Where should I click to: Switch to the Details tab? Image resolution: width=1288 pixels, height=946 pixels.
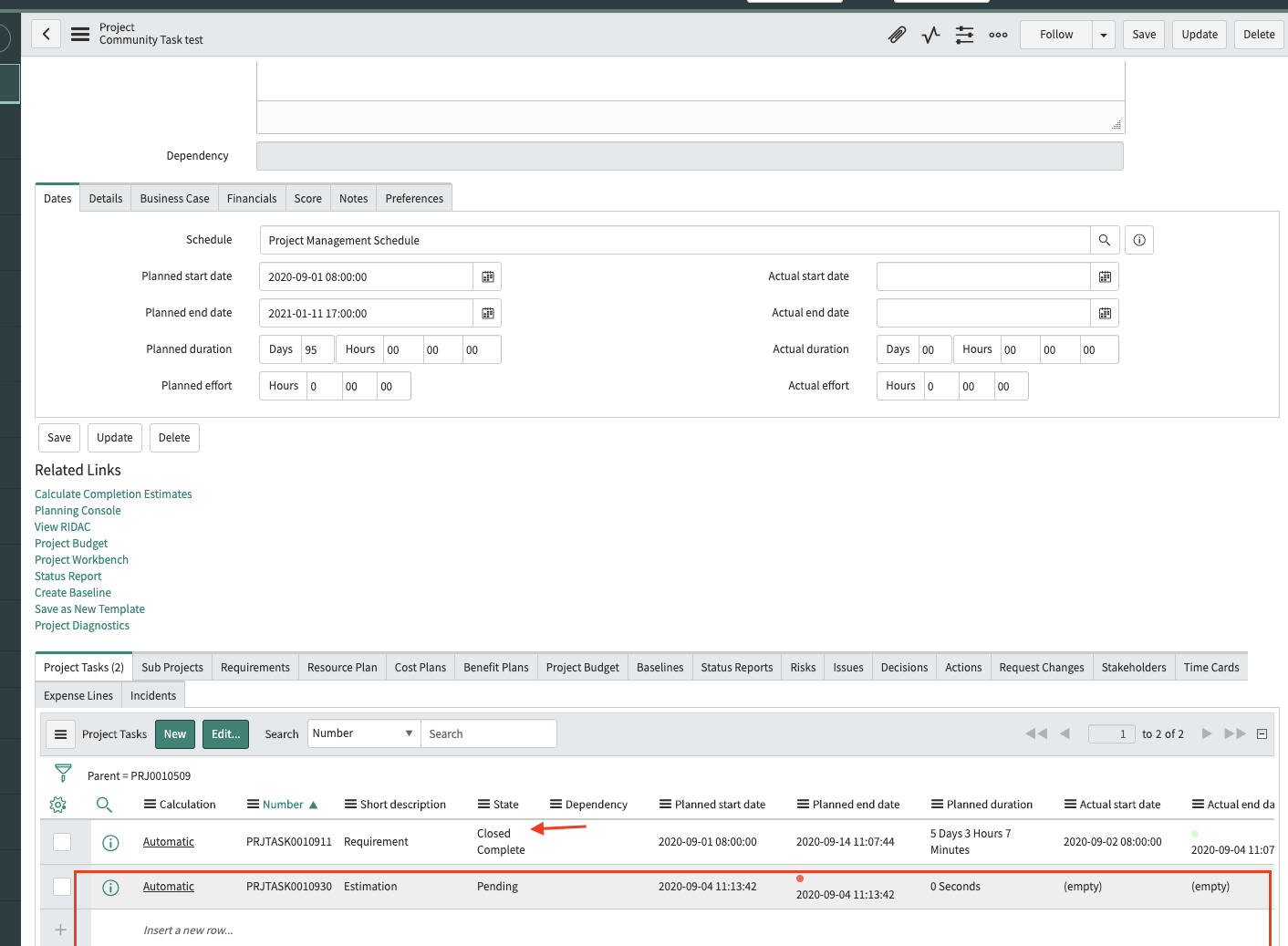click(x=106, y=198)
